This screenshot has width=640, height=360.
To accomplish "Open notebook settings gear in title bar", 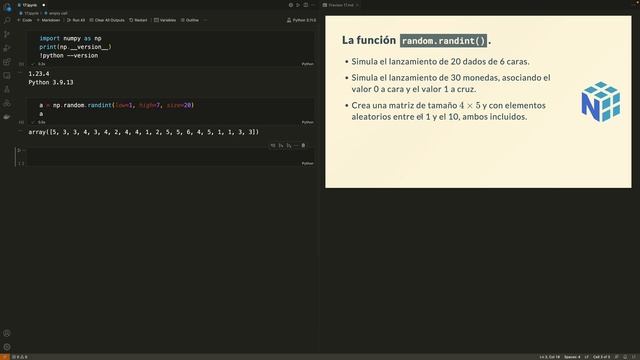I will point(291,5).
